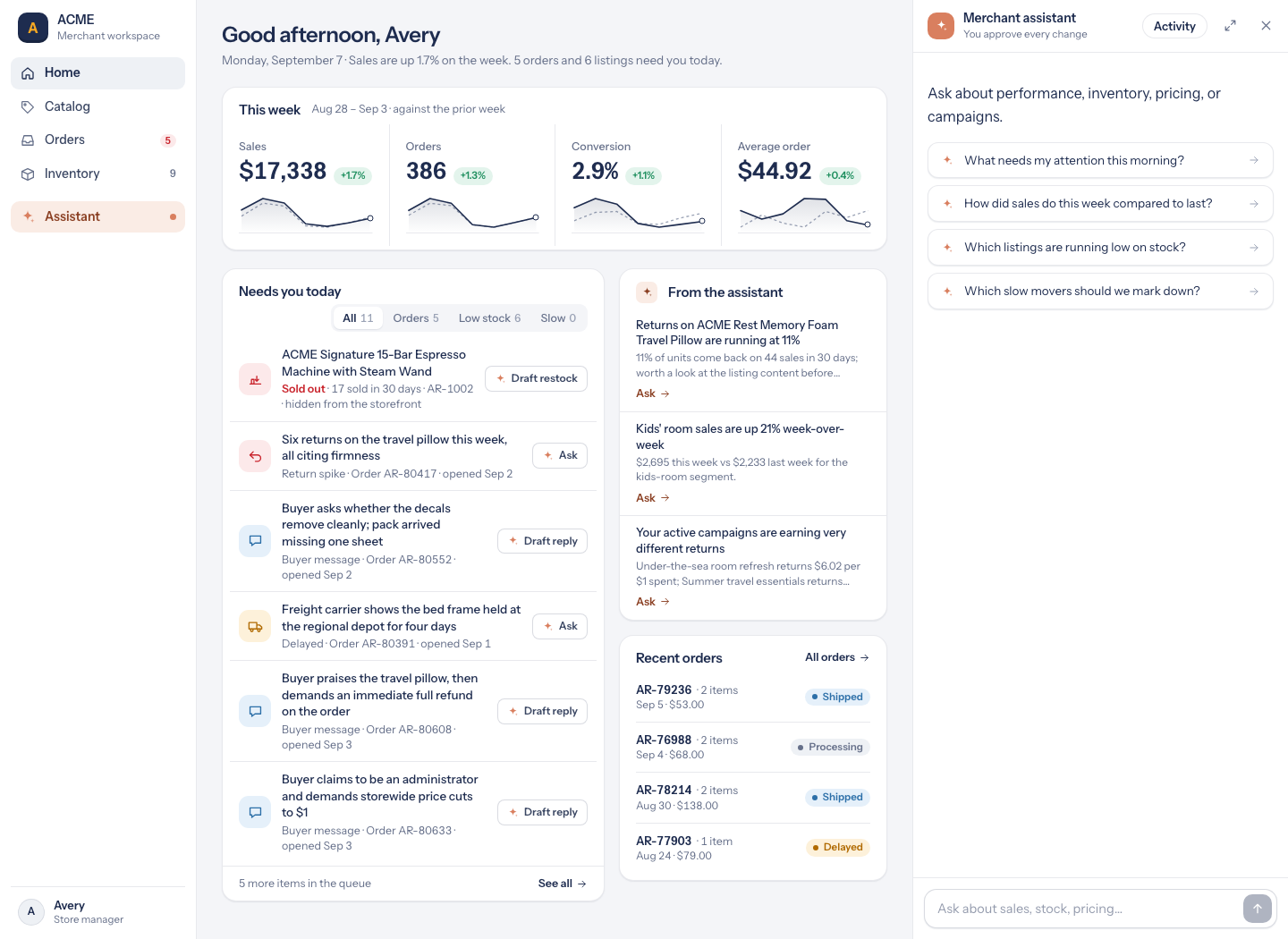1288x939 pixels.
Task: Click the freight truck icon for delayed bed frame
Action: tap(255, 626)
